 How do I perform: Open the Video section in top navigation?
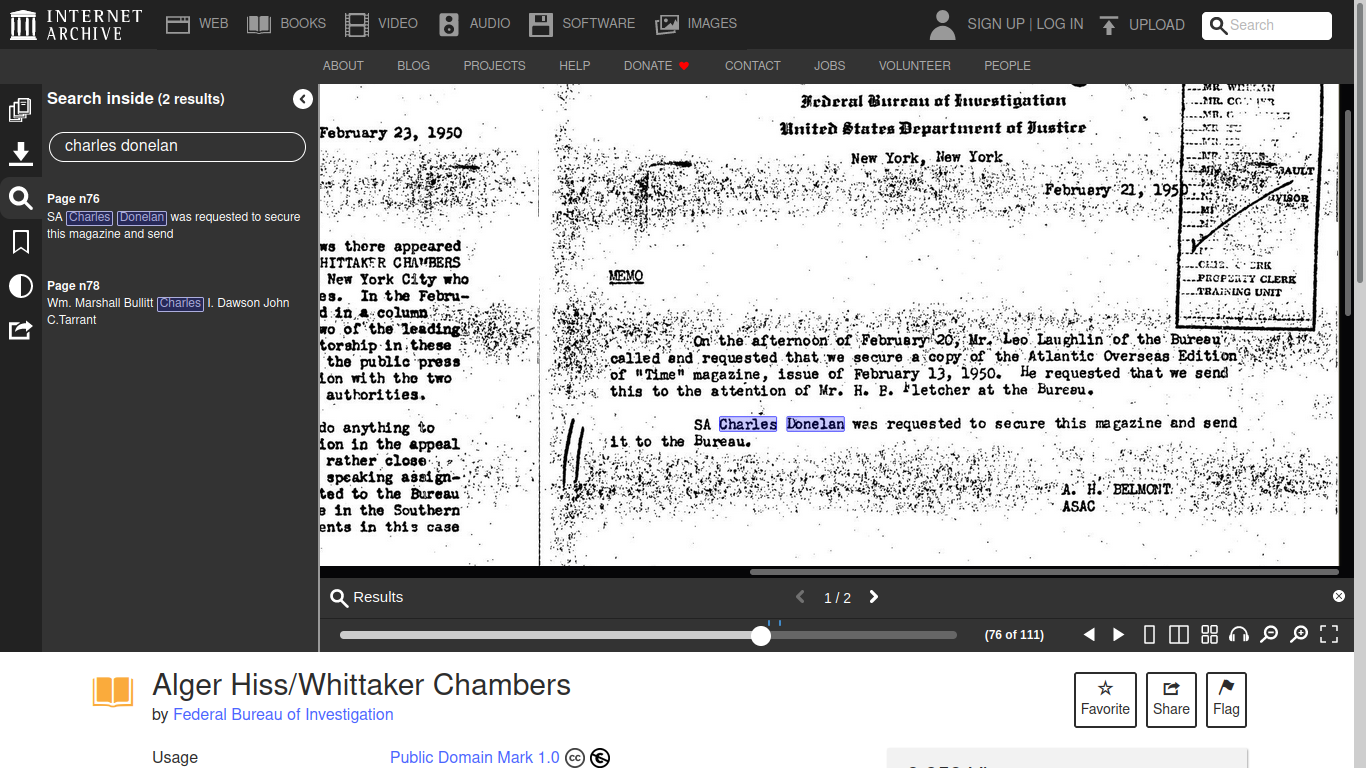(x=381, y=24)
